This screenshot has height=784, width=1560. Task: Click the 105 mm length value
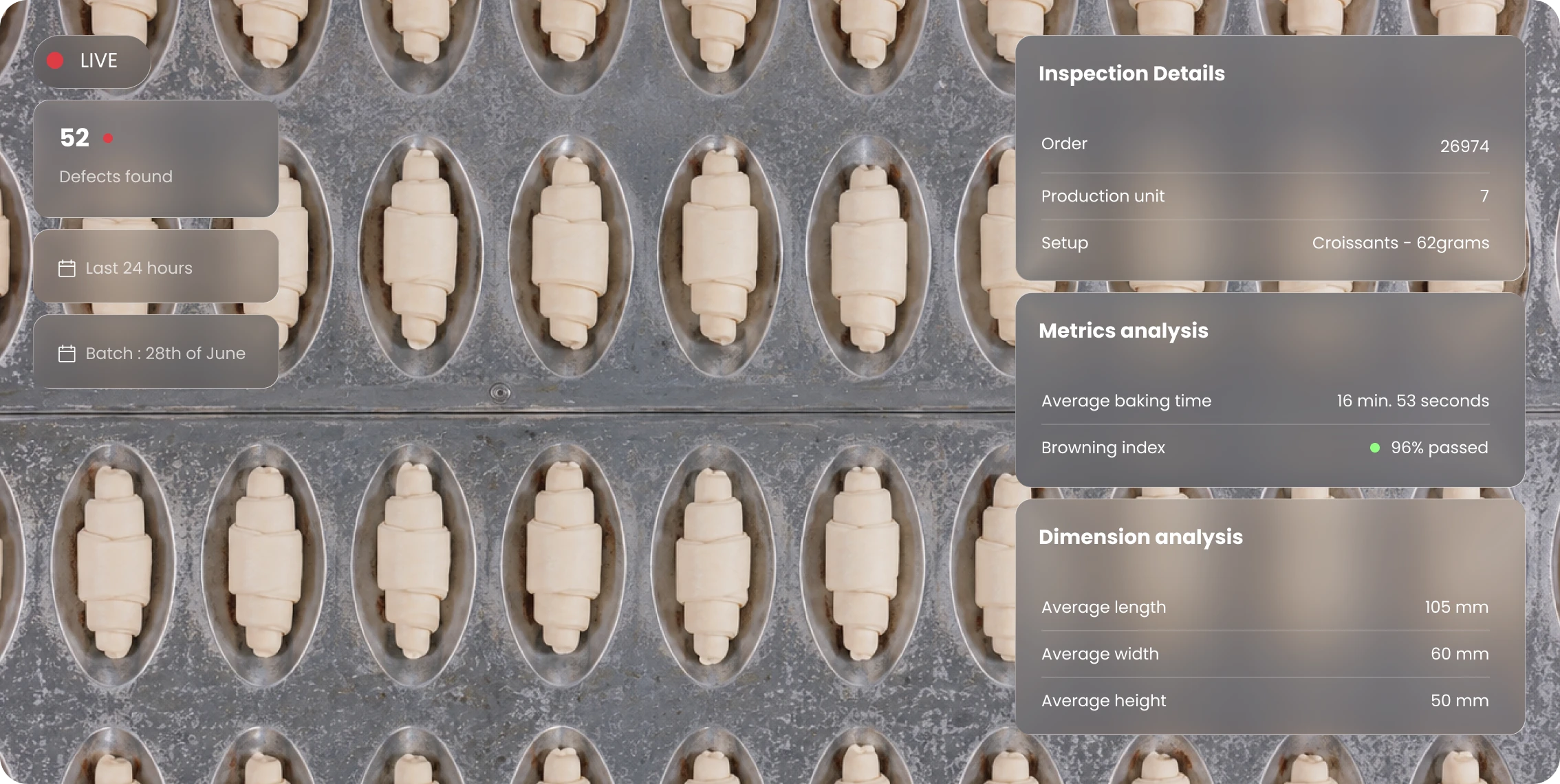click(x=1457, y=607)
